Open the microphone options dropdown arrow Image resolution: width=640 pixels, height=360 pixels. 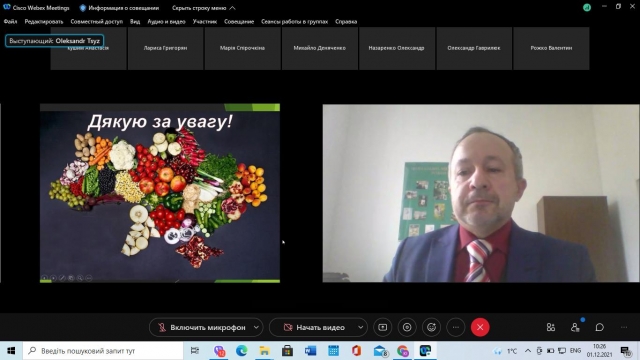coord(256,327)
